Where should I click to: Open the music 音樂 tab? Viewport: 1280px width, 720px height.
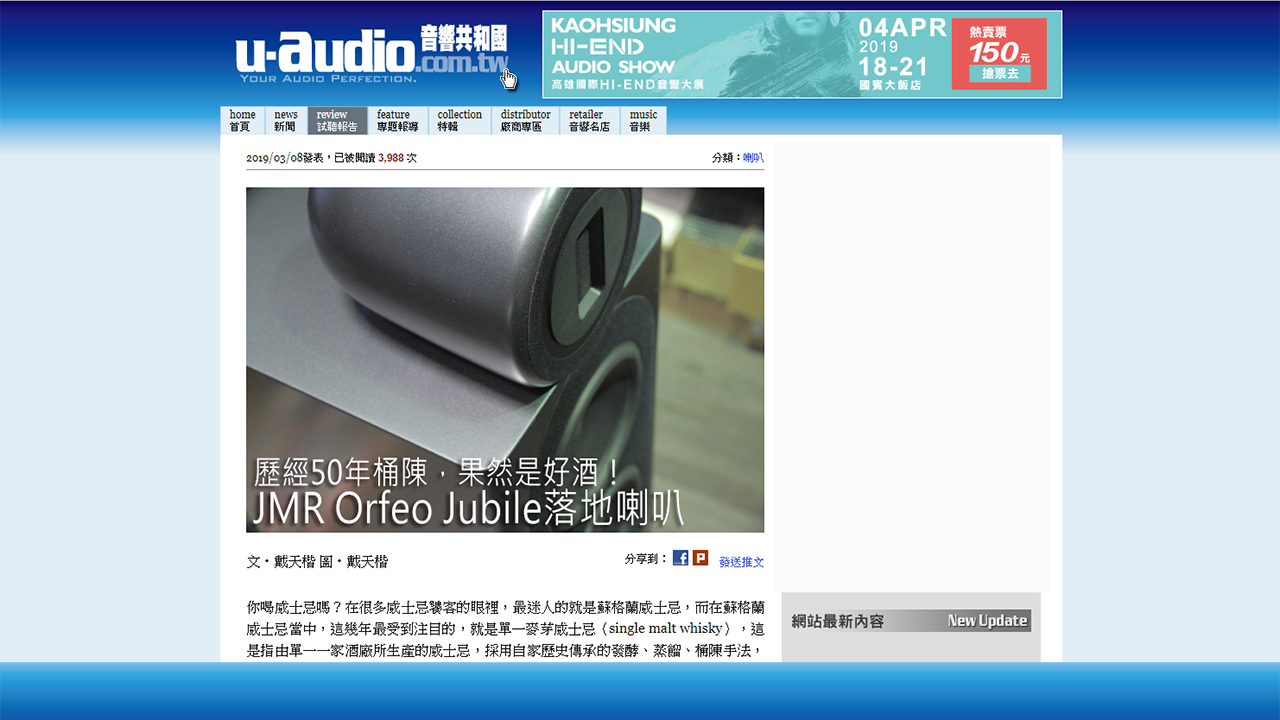pyautogui.click(x=643, y=121)
